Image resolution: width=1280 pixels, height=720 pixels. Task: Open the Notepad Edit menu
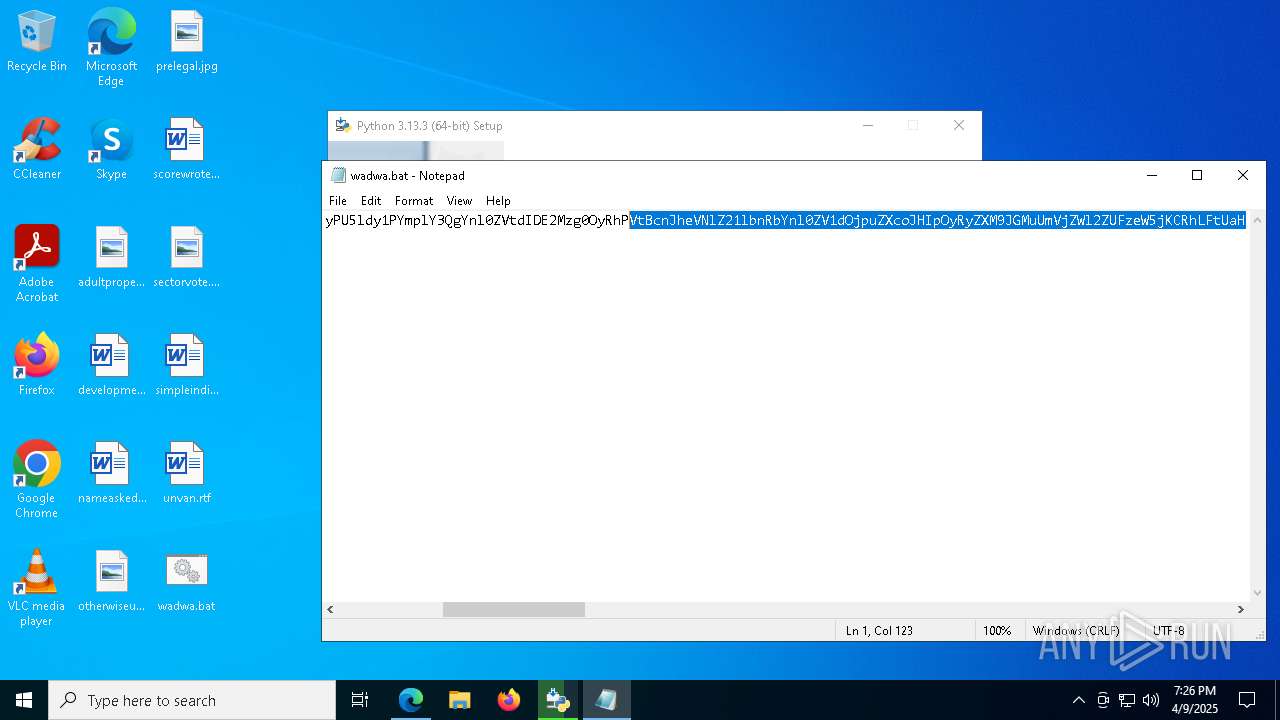[371, 201]
